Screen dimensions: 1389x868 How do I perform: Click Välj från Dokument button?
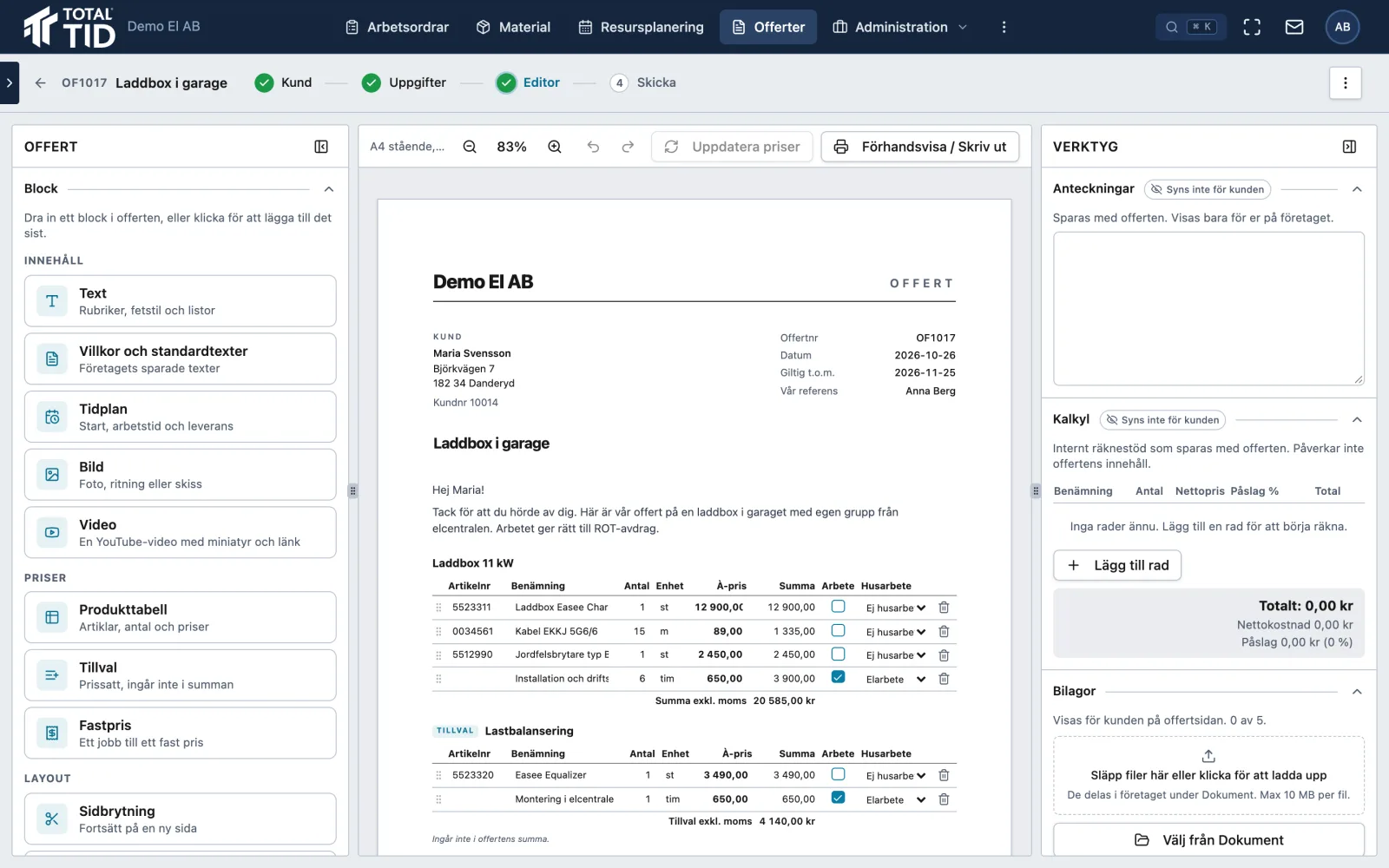[1208, 839]
